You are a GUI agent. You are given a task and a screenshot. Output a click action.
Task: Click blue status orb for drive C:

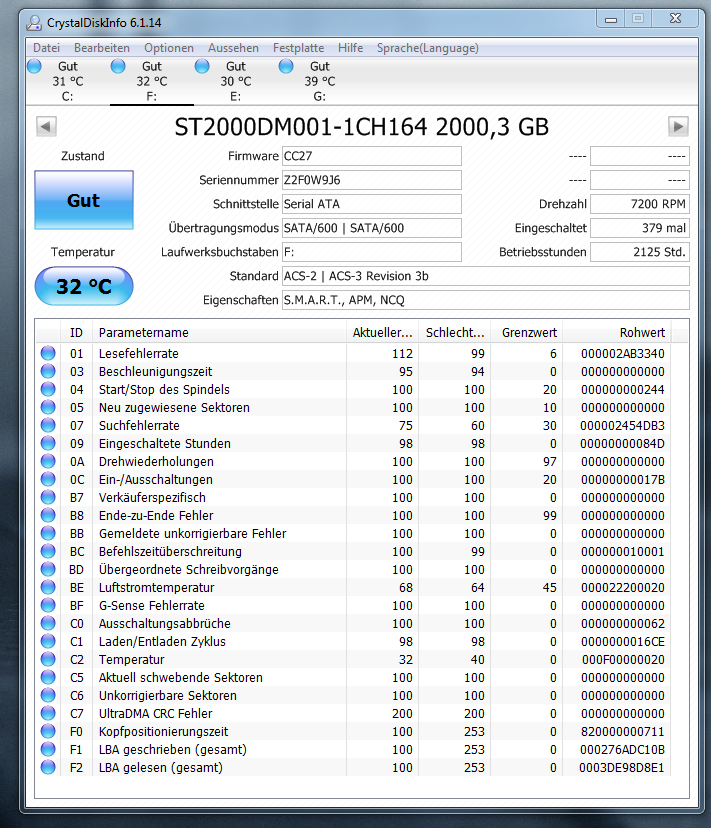point(34,66)
